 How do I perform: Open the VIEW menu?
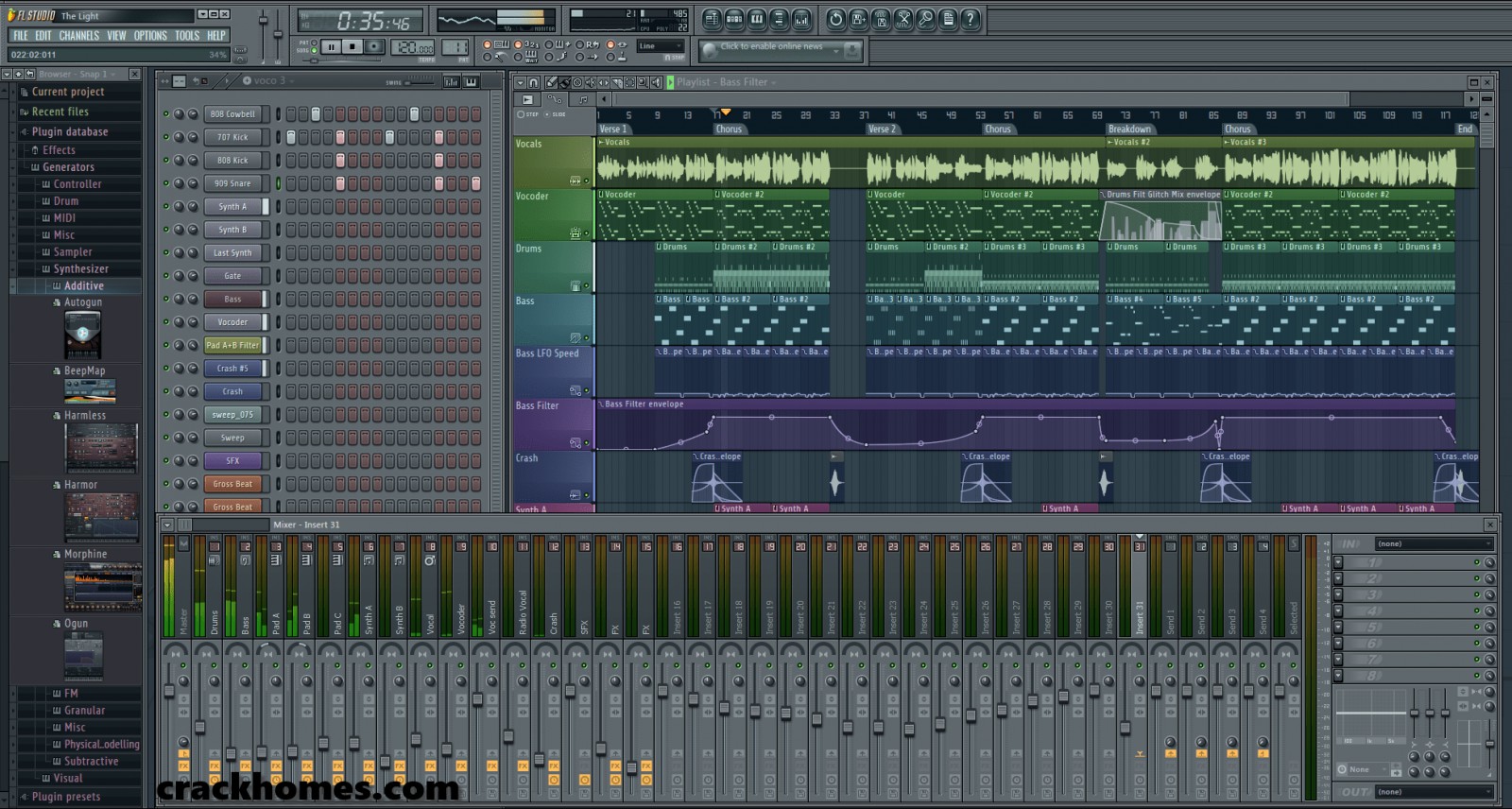tap(116, 36)
